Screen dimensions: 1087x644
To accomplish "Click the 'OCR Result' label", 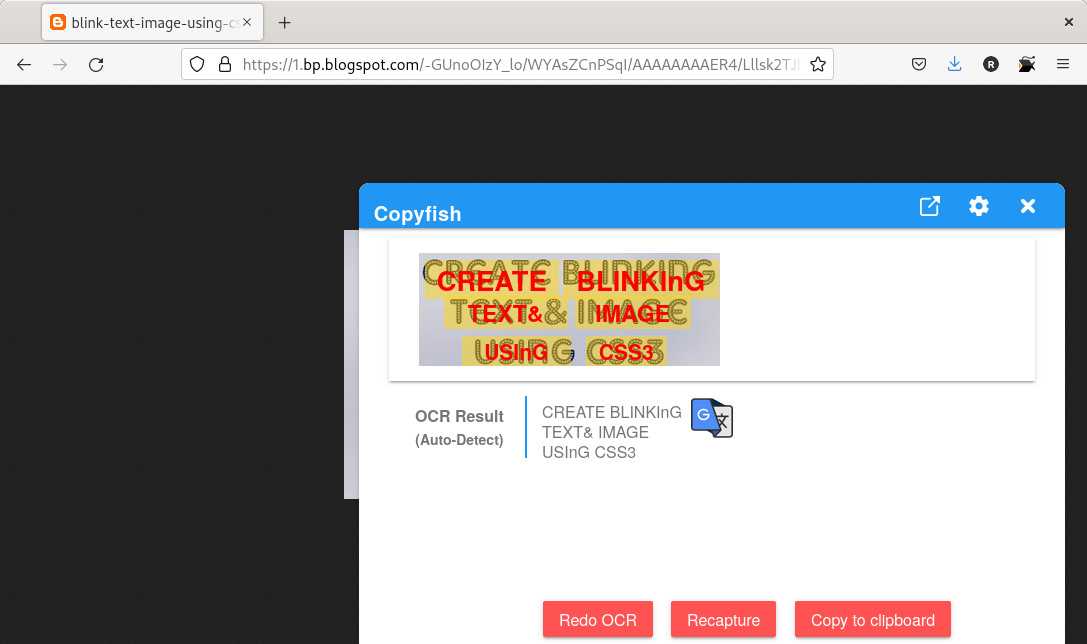I will tap(459, 416).
